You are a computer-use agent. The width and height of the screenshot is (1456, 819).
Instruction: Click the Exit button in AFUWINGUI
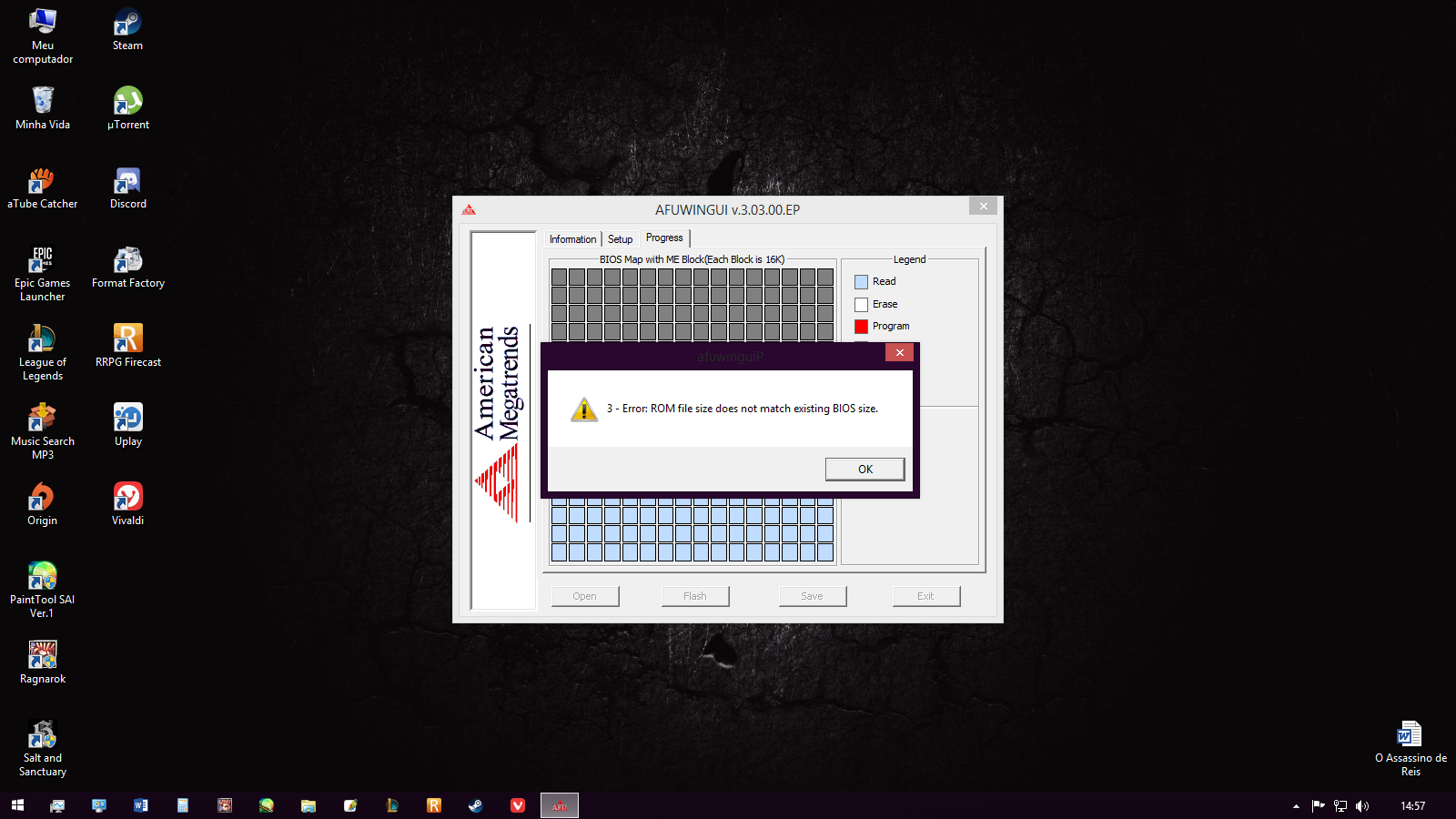click(925, 596)
